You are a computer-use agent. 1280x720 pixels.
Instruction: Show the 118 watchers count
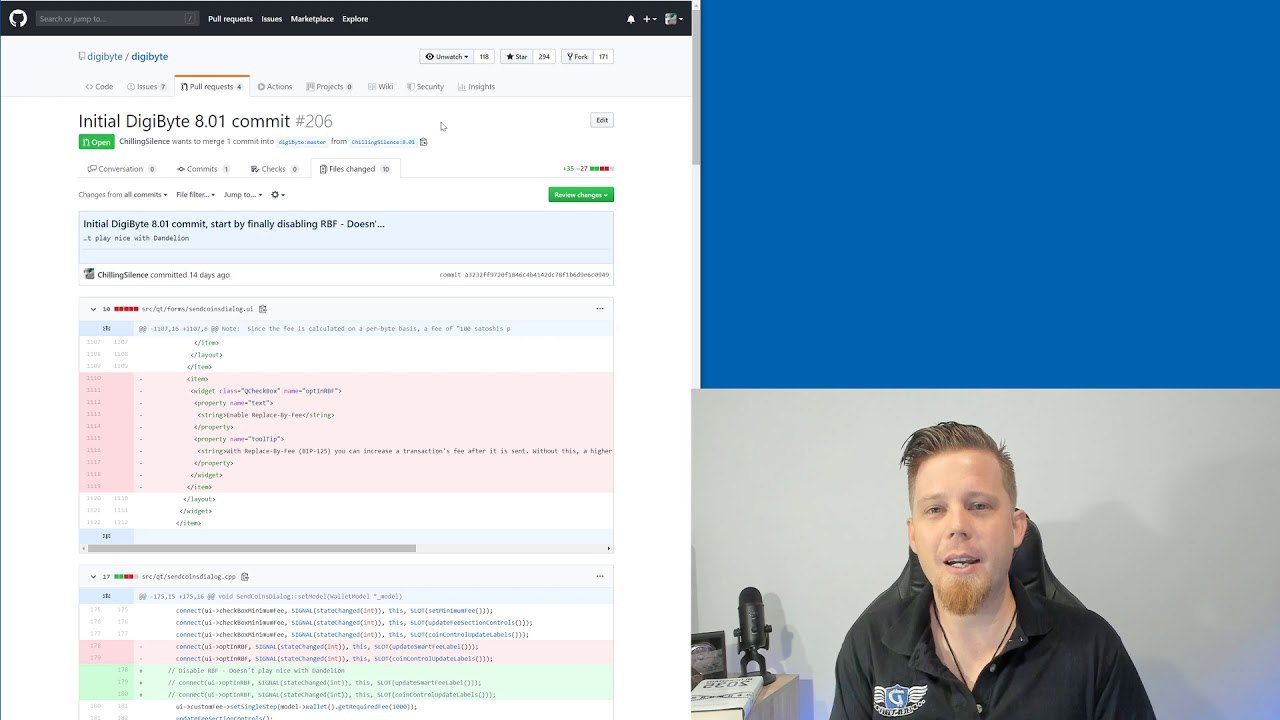[x=484, y=57]
